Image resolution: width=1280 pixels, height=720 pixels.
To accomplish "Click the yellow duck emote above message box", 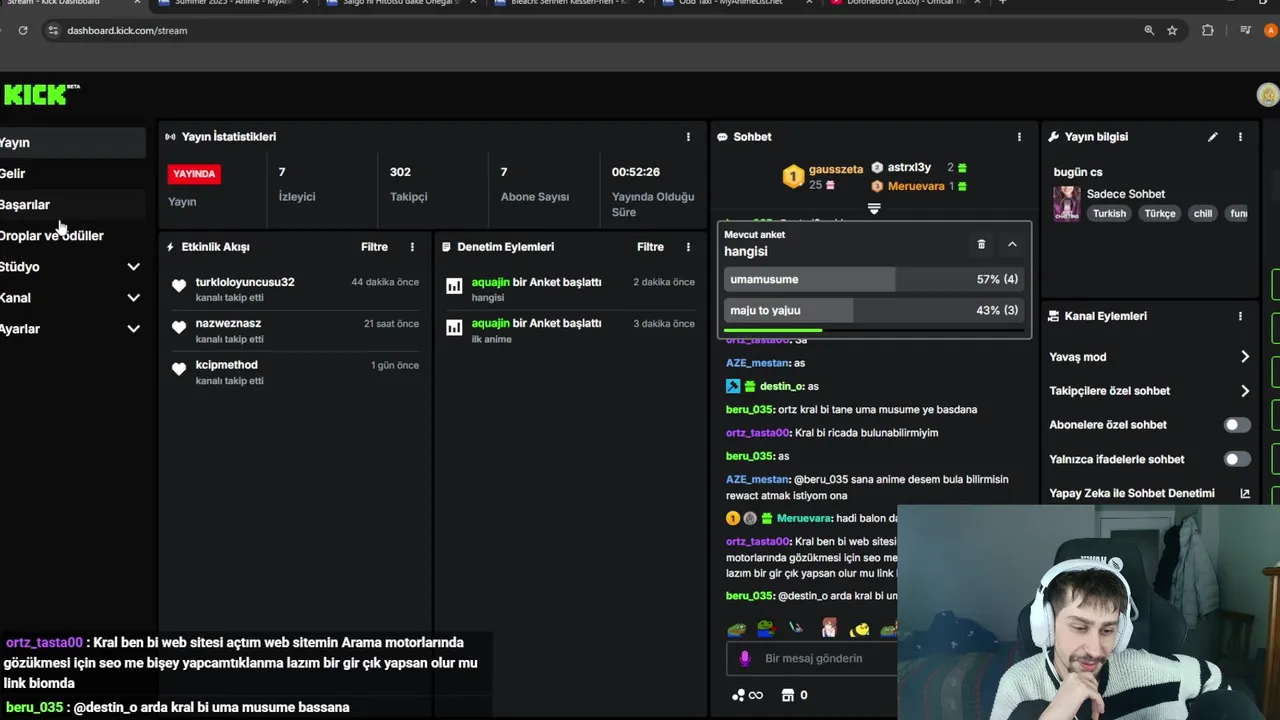I will click(859, 629).
